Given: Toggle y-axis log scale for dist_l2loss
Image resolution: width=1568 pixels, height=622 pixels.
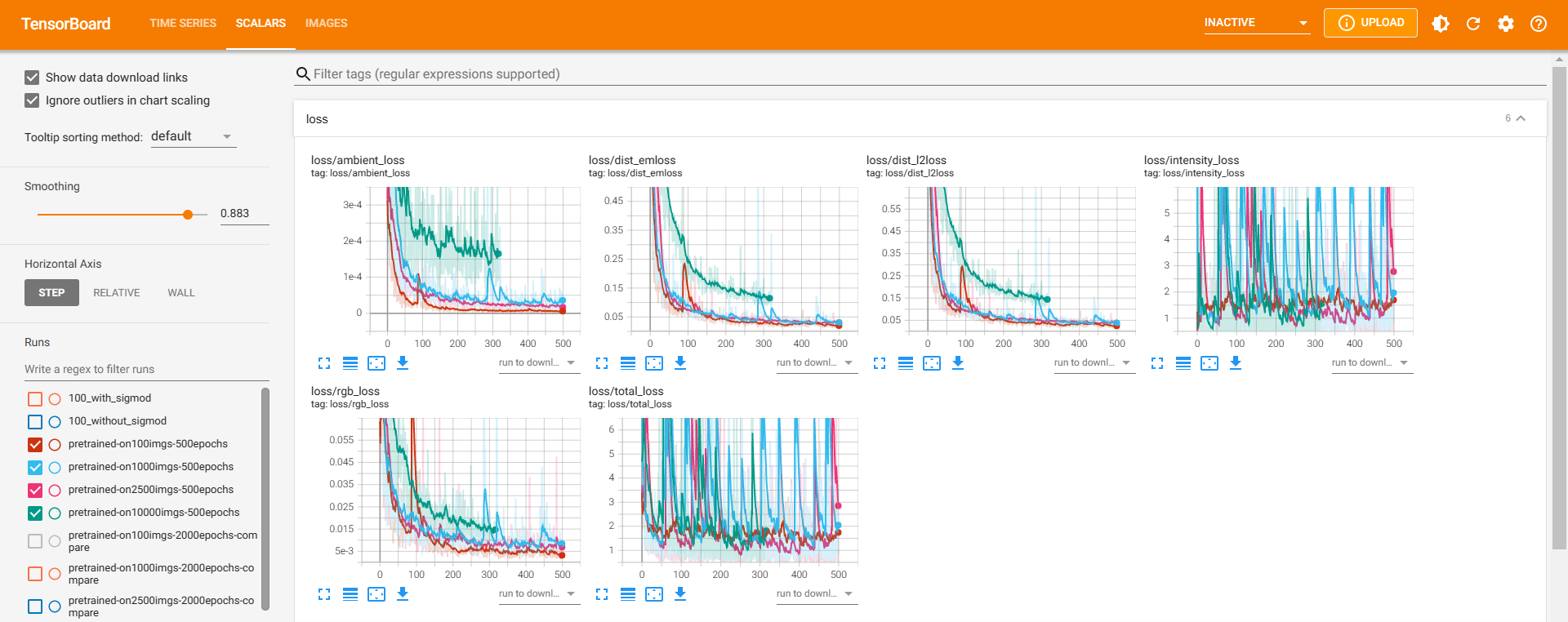Looking at the screenshot, I should click(x=906, y=363).
